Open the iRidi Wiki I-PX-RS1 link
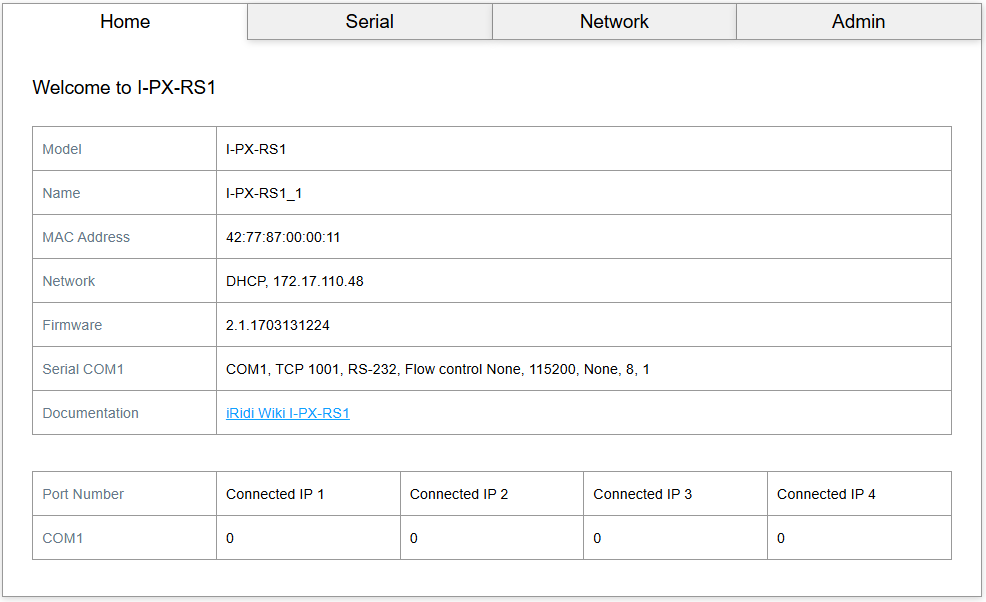 click(288, 413)
